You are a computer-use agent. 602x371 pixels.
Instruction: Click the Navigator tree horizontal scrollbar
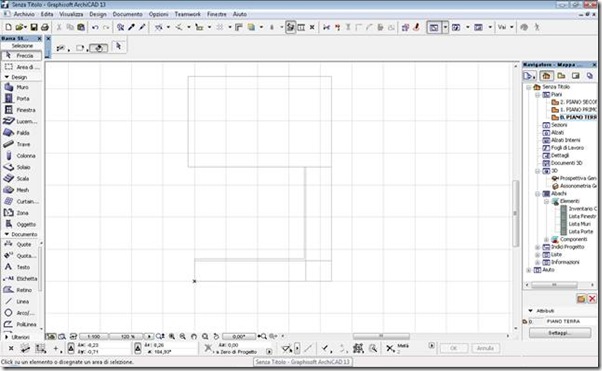[x=554, y=285]
